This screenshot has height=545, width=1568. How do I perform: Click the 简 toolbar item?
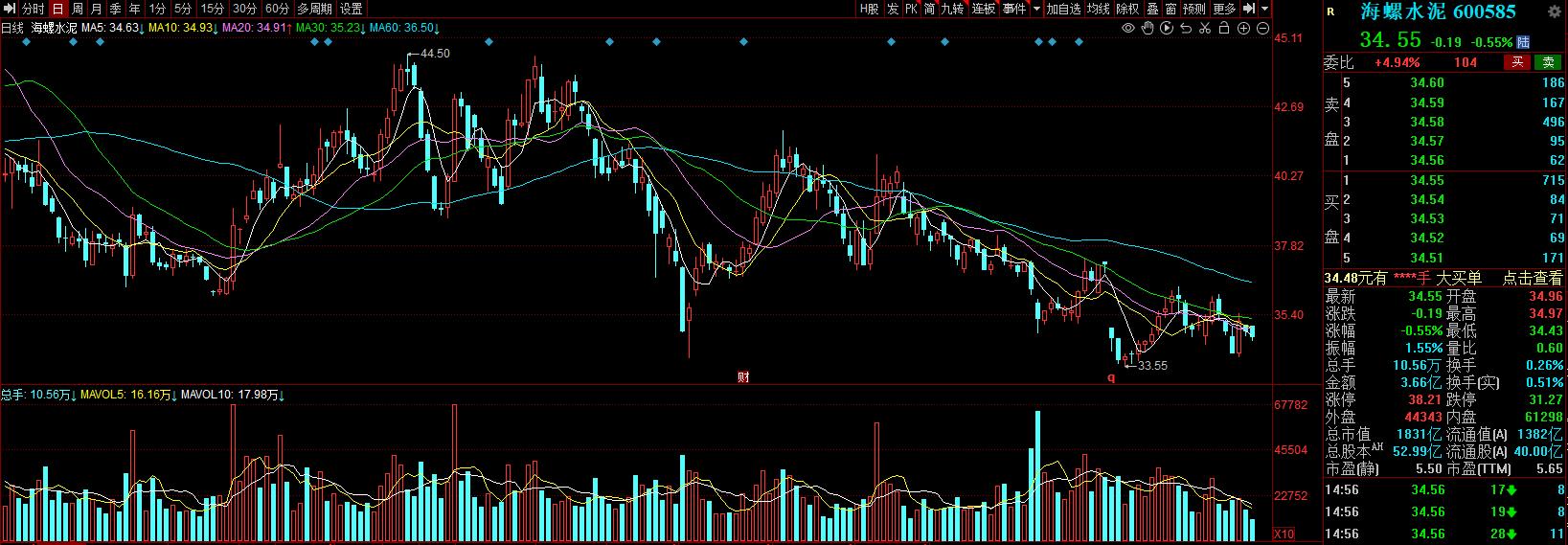pos(929,9)
